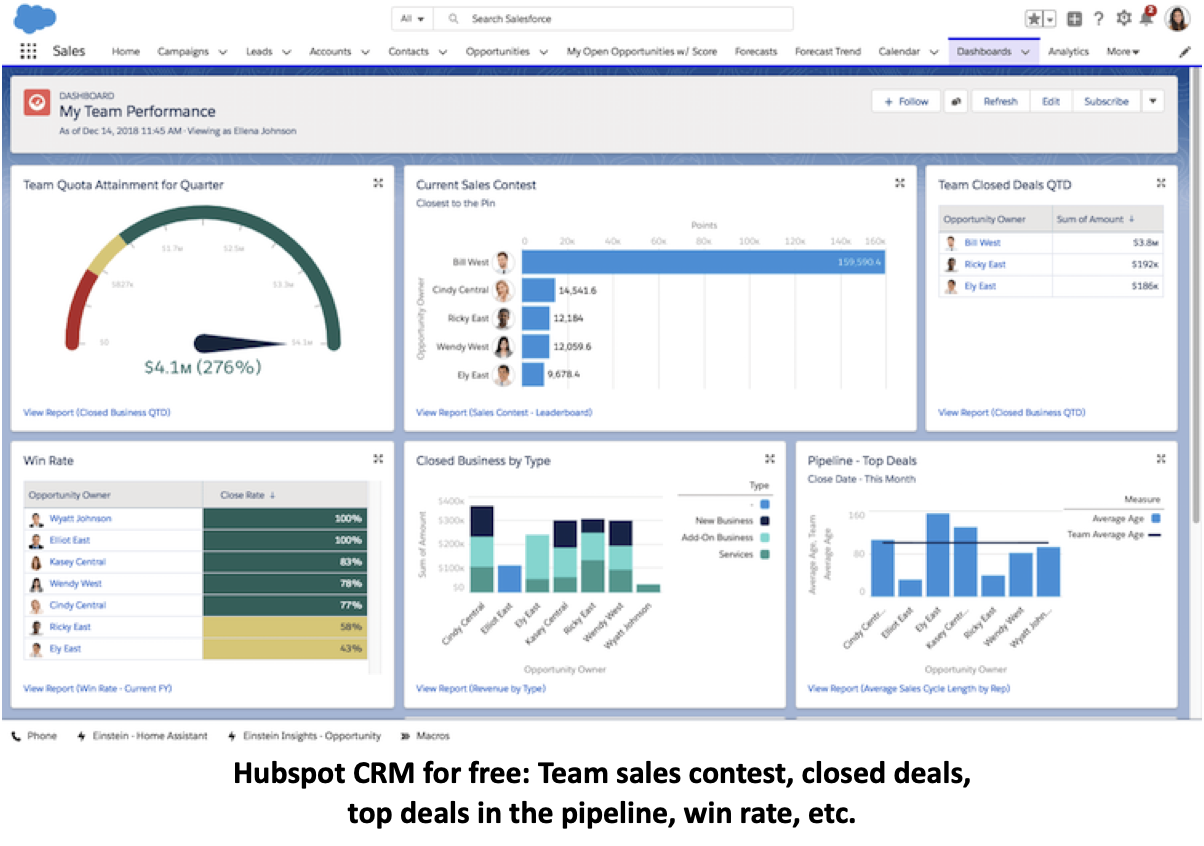The height and width of the screenshot is (846, 1204).
Task: Click Bill West's 159,590.4 points bar
Action: (703, 263)
